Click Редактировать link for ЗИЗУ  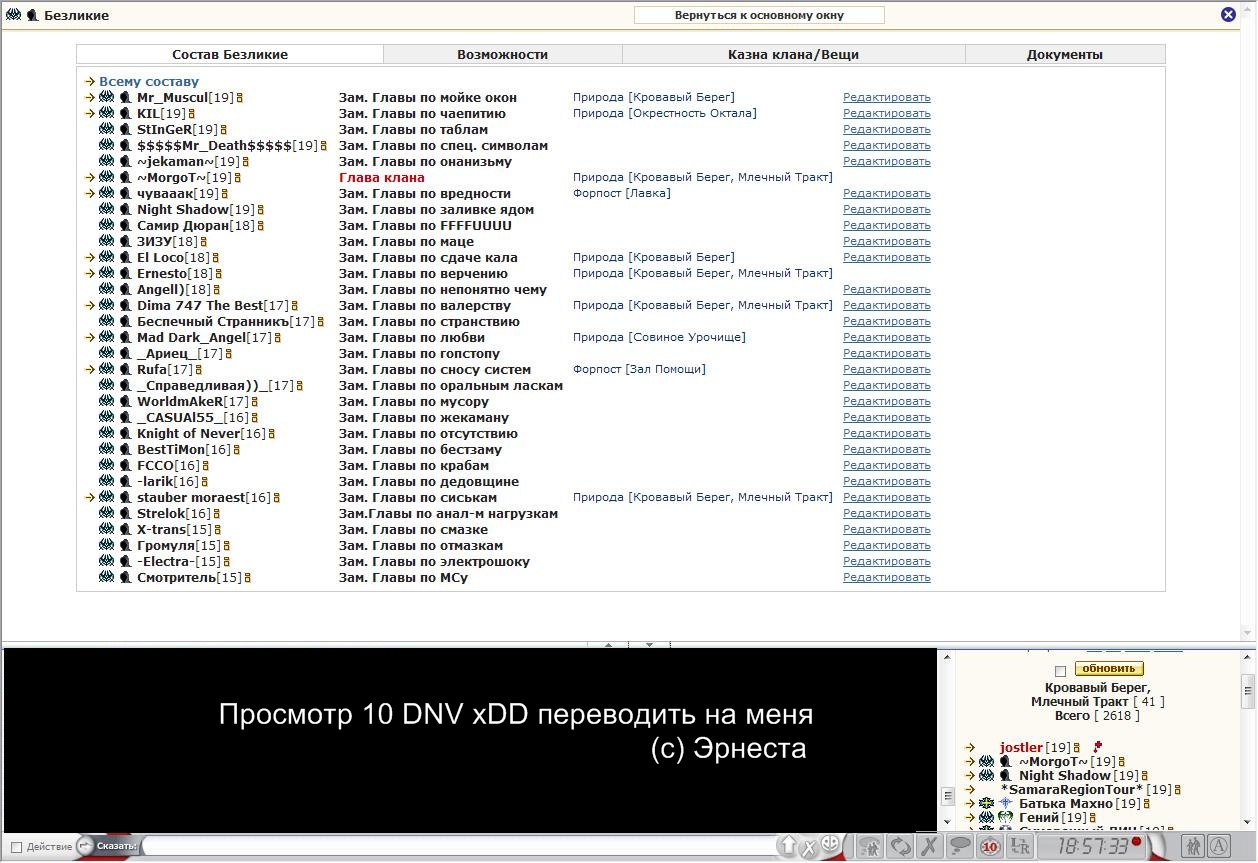(x=887, y=242)
